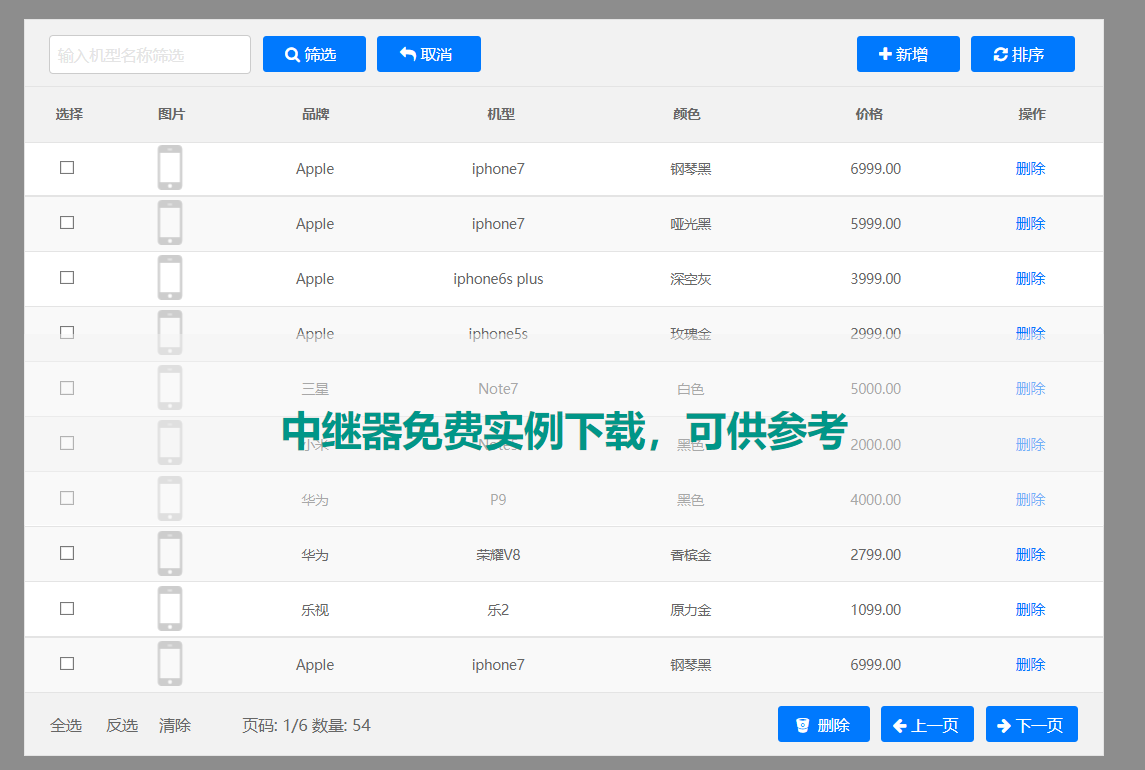The image size is (1145, 770).
Task: Click the 新增 add button
Action: [908, 54]
